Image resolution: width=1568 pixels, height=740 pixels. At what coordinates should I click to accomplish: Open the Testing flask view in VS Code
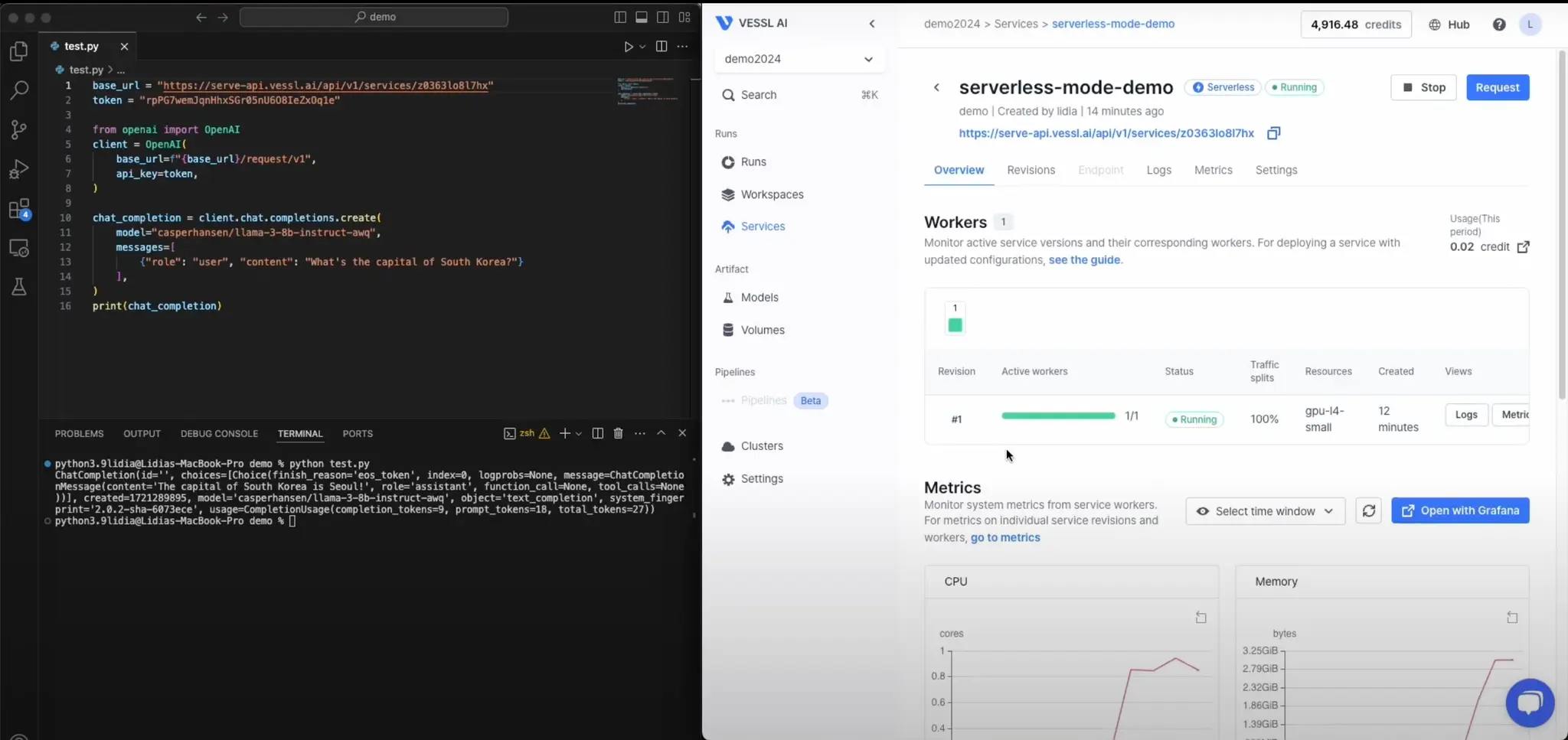click(x=19, y=287)
